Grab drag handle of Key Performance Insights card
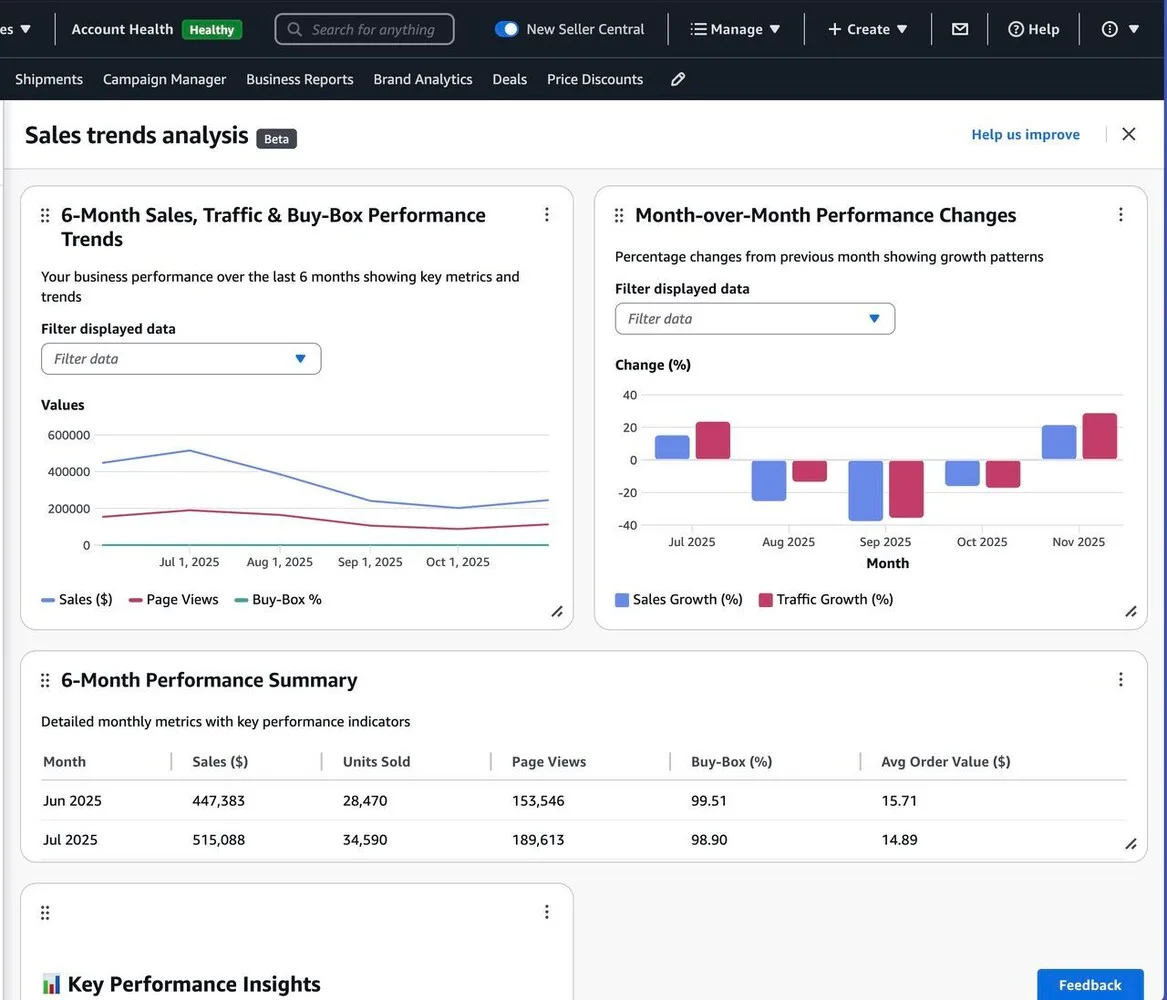 pyautogui.click(x=45, y=912)
